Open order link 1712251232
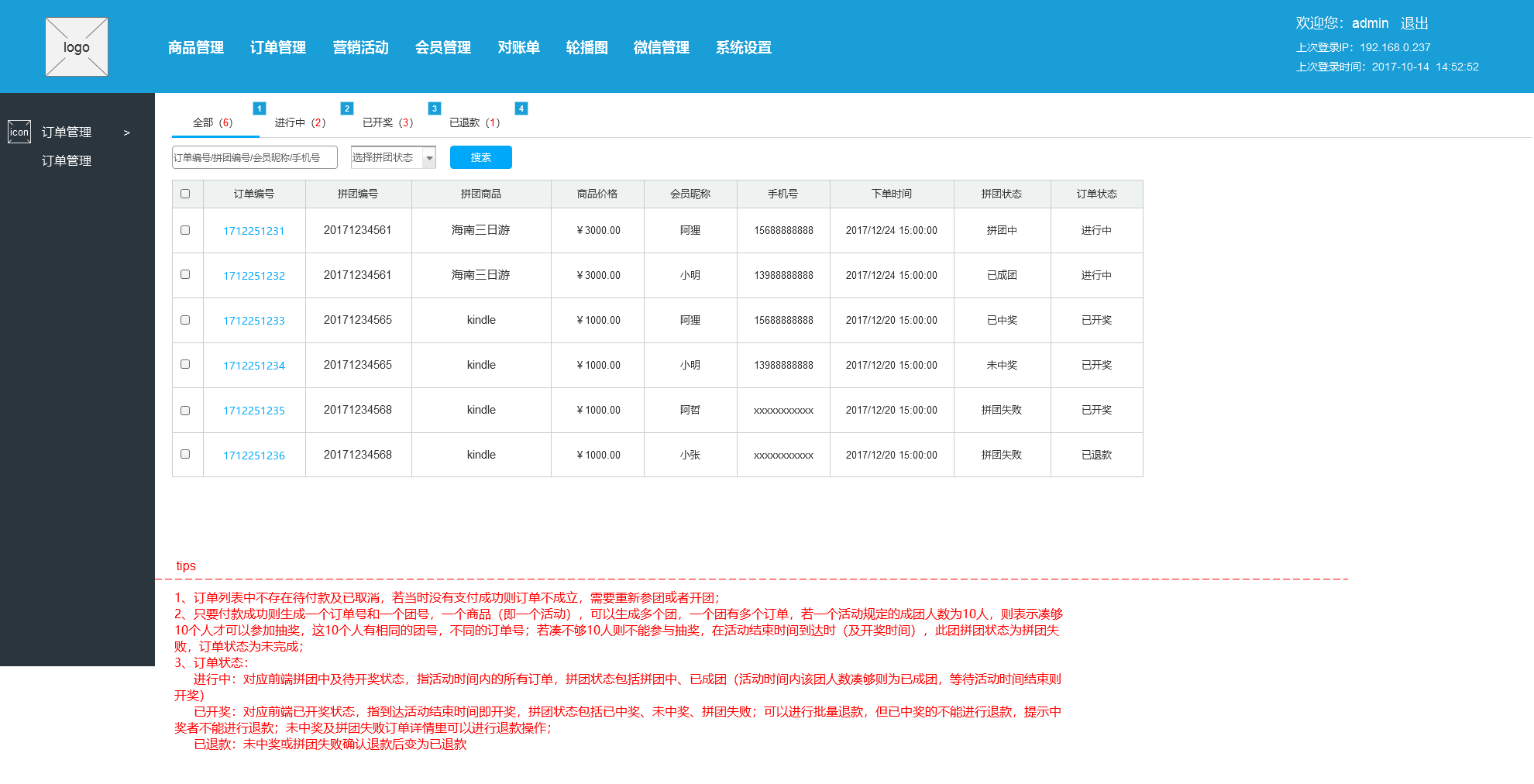 (254, 276)
